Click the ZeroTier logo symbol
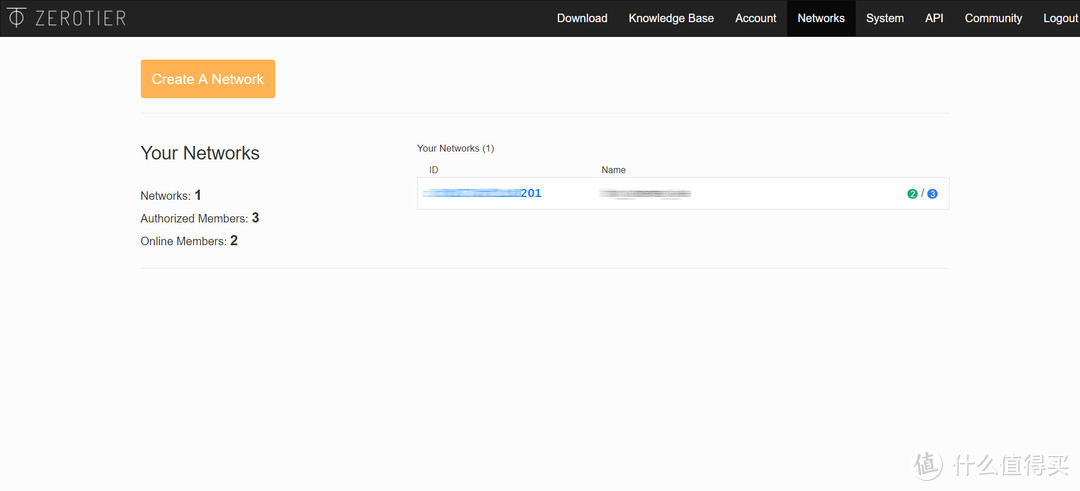Screen dimensions: 1080x491 point(16,18)
